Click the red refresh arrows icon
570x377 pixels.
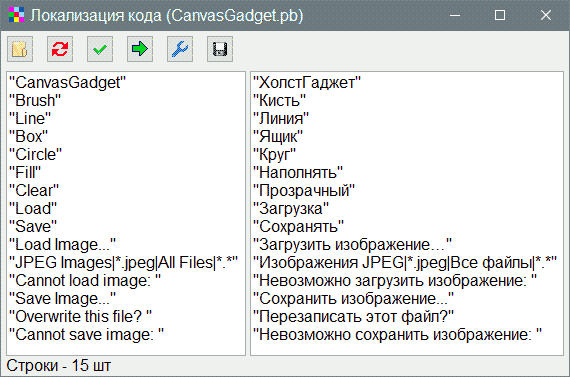tap(60, 49)
